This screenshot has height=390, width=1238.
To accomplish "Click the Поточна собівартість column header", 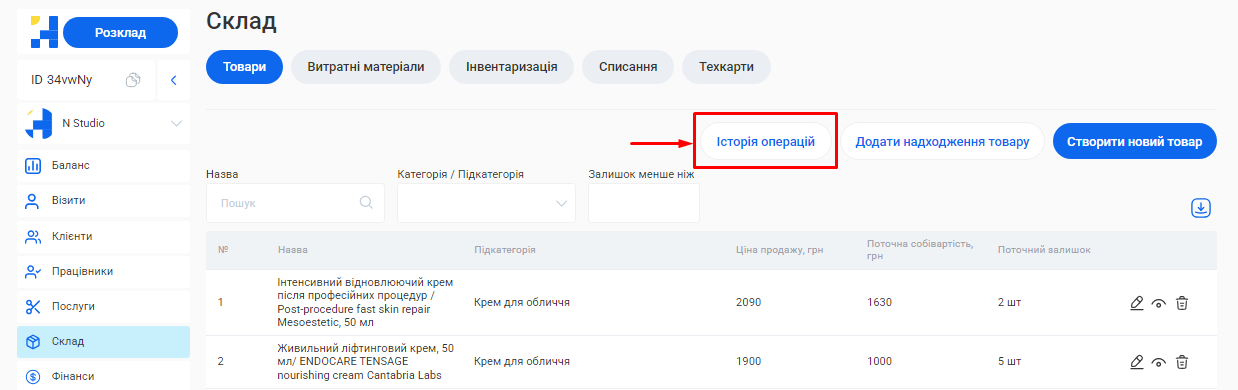I will (x=919, y=250).
